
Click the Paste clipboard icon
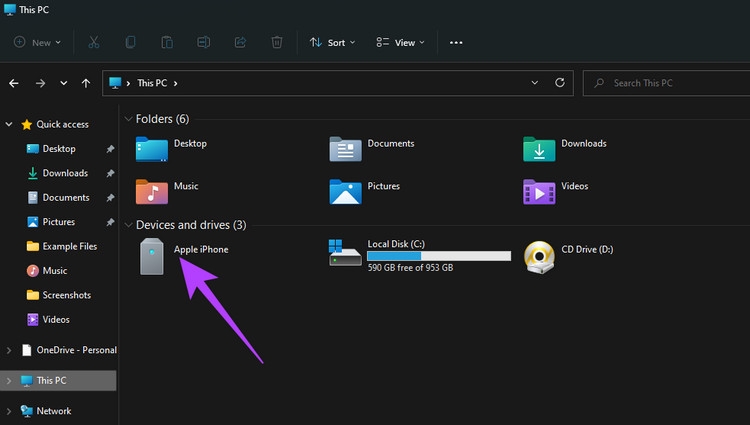pyautogui.click(x=167, y=43)
